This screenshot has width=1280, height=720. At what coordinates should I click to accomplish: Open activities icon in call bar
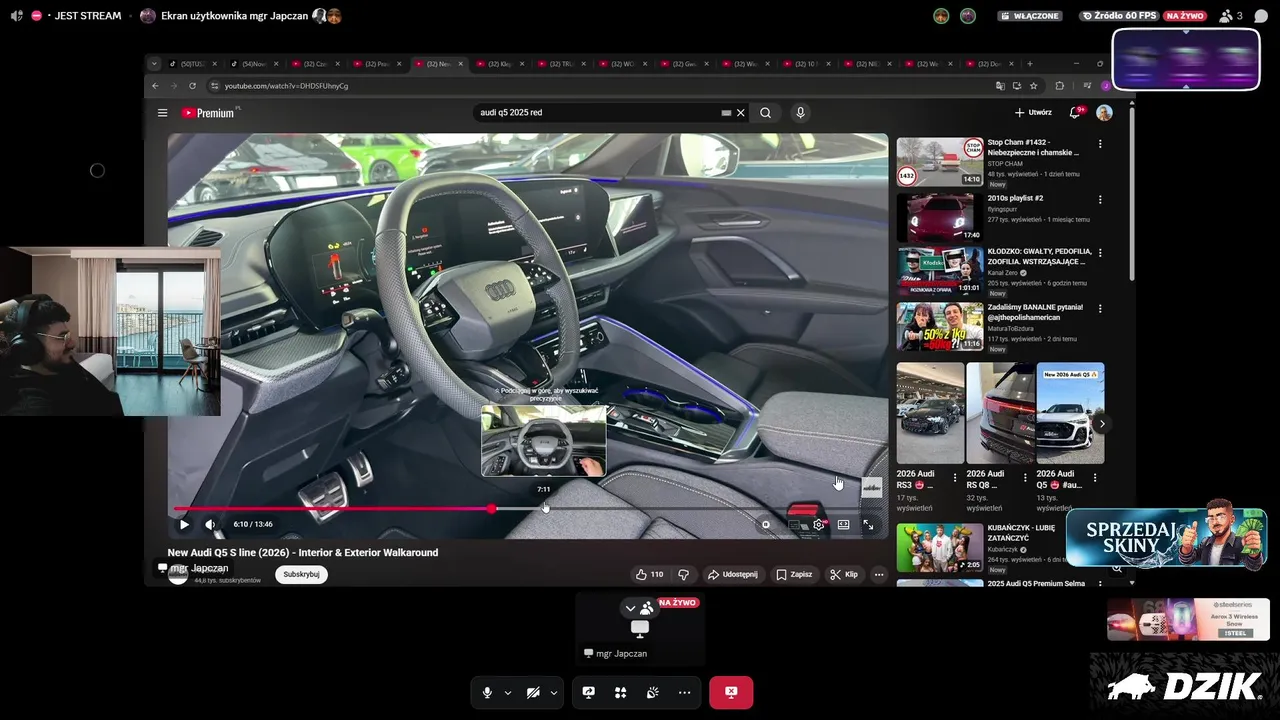[620, 692]
